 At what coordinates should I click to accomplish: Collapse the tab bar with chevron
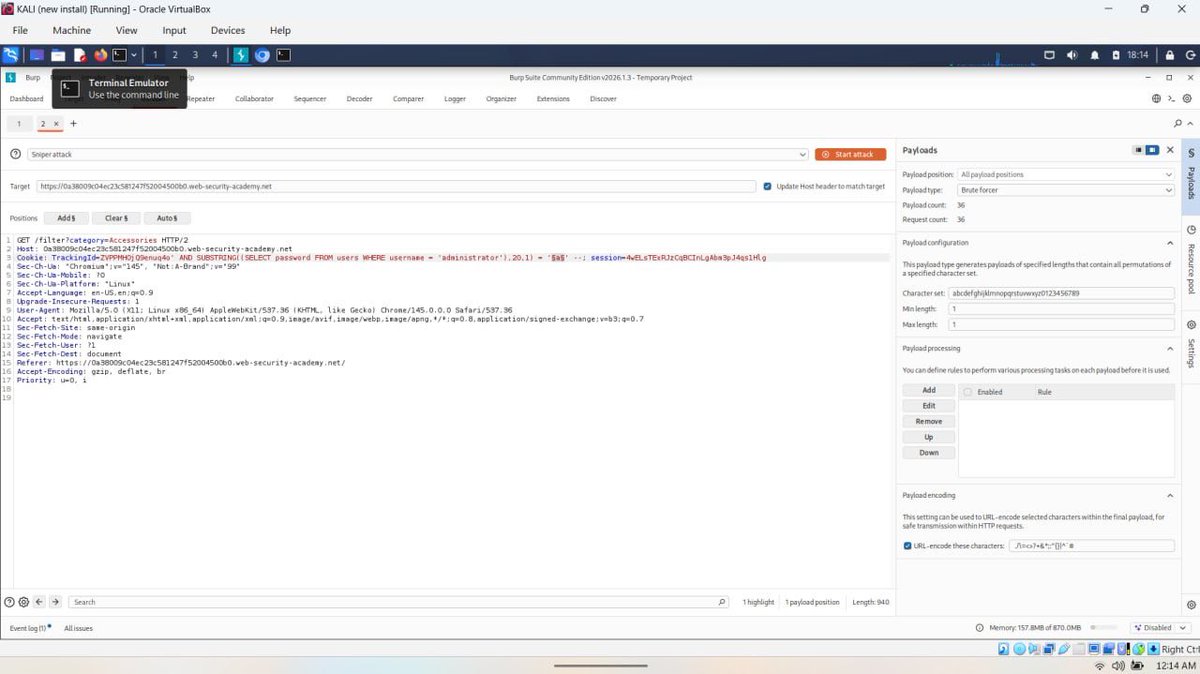(1190, 123)
